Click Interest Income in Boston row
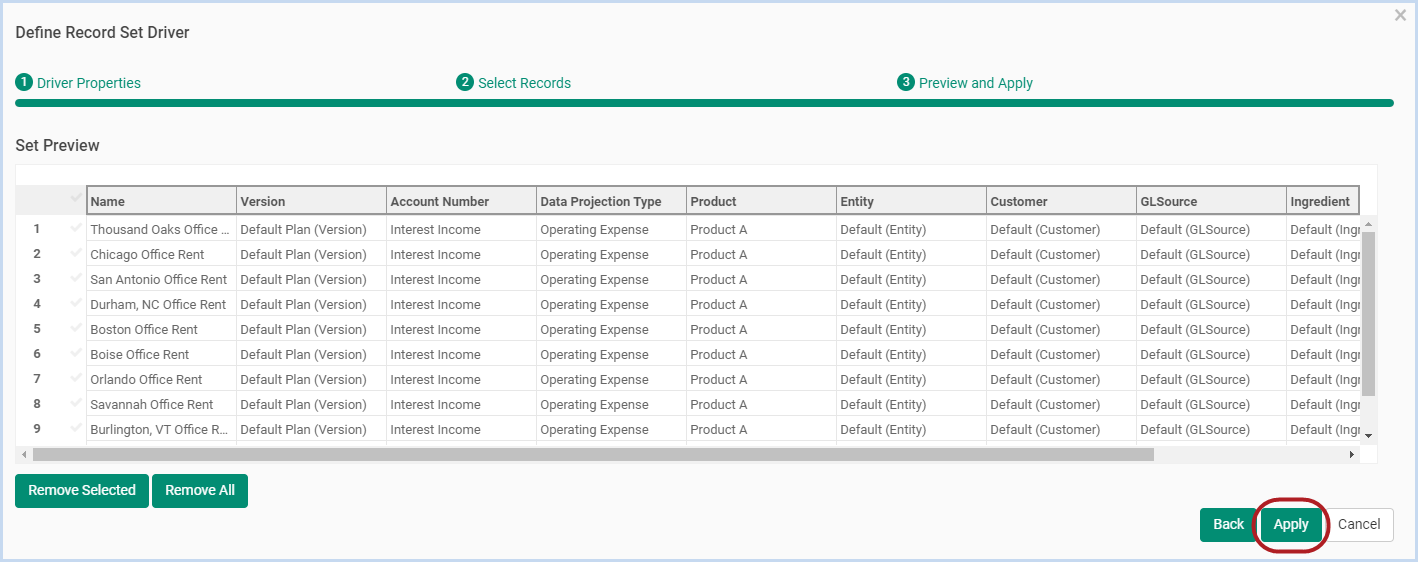The width and height of the screenshot is (1418, 562). pyautogui.click(x=461, y=329)
